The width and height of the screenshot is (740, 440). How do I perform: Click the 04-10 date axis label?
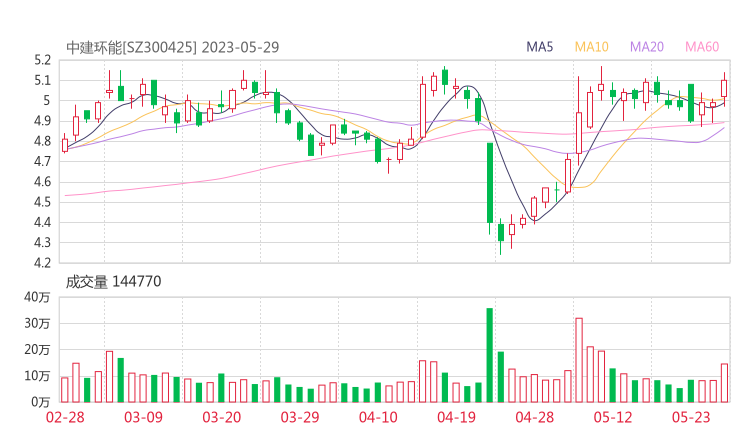coord(378,417)
